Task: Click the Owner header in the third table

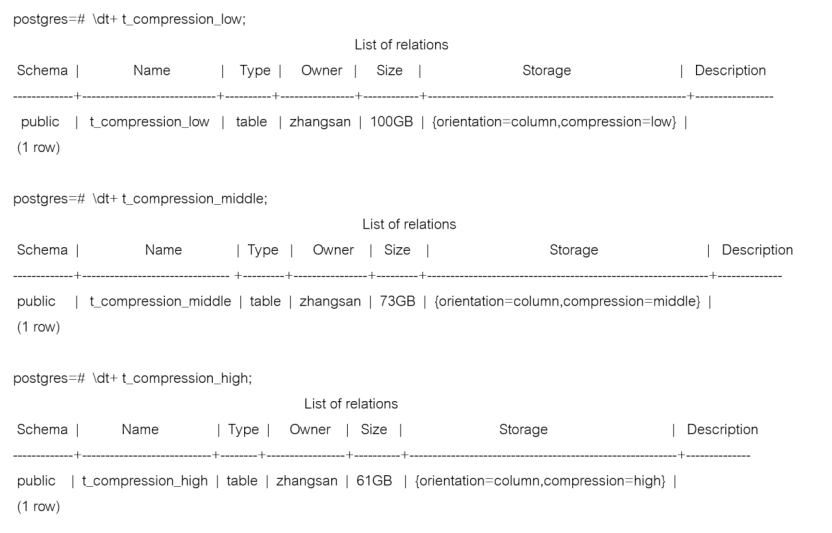Action: 310,429
